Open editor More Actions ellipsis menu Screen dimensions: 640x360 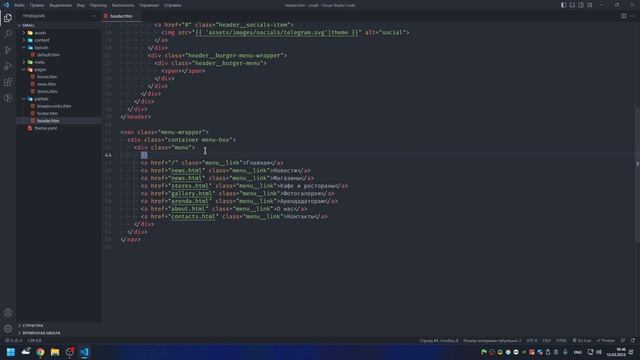pyautogui.click(x=632, y=16)
